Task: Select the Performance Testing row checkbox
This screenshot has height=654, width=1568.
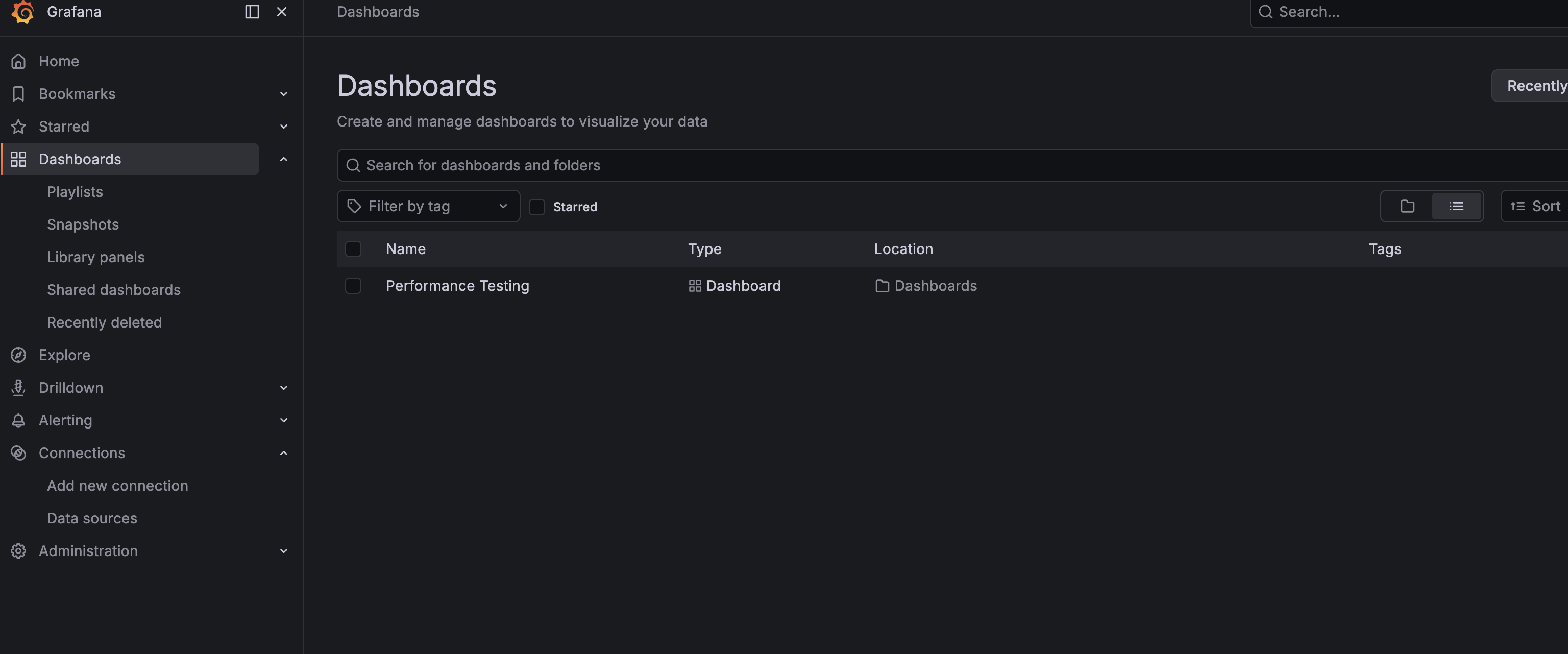Action: point(353,285)
